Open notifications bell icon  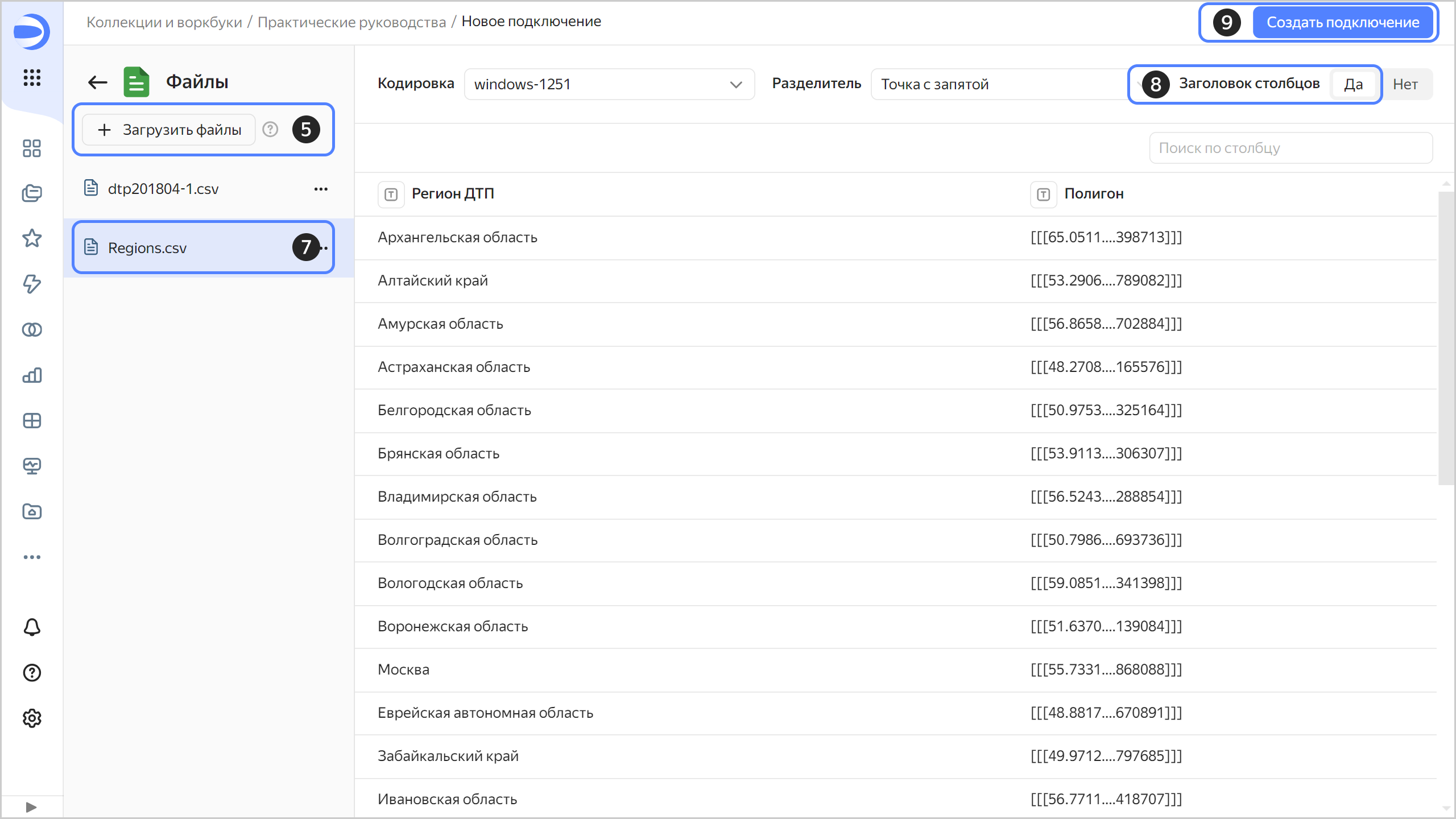[32, 627]
